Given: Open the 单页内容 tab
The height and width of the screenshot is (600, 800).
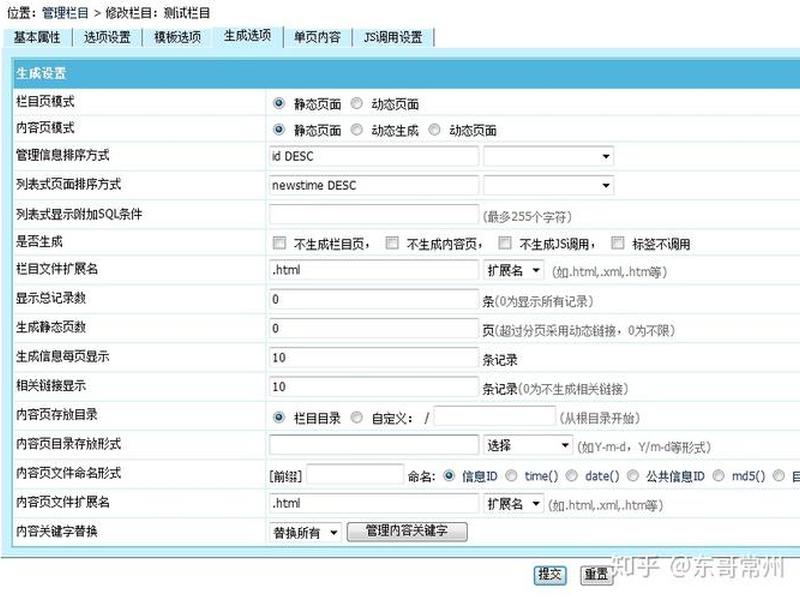Looking at the screenshot, I should [317, 37].
